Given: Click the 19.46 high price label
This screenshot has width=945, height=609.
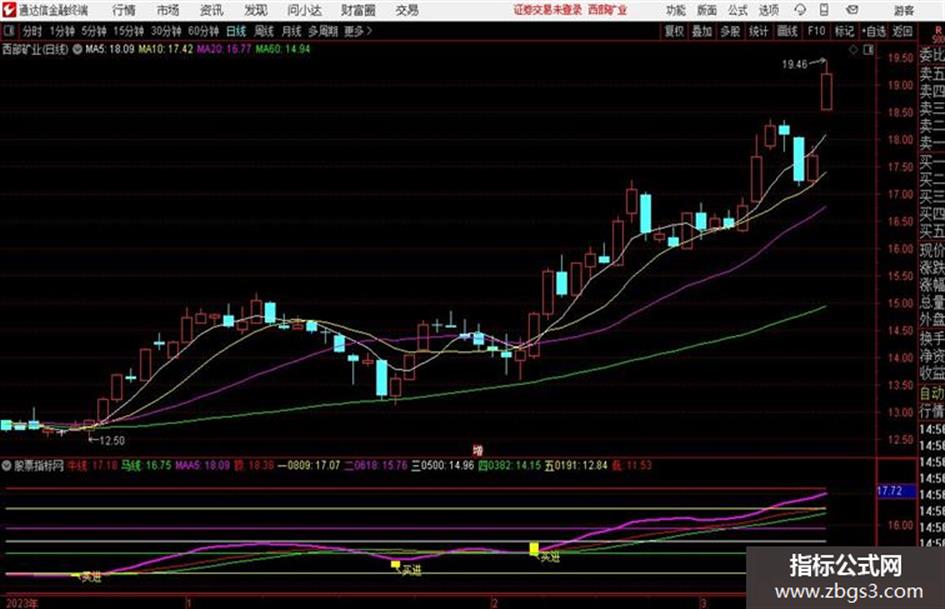Looking at the screenshot, I should (x=794, y=65).
